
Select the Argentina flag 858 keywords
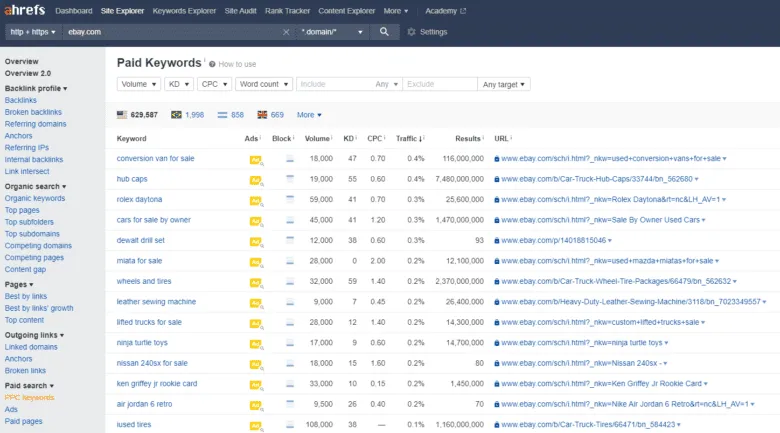coord(230,115)
